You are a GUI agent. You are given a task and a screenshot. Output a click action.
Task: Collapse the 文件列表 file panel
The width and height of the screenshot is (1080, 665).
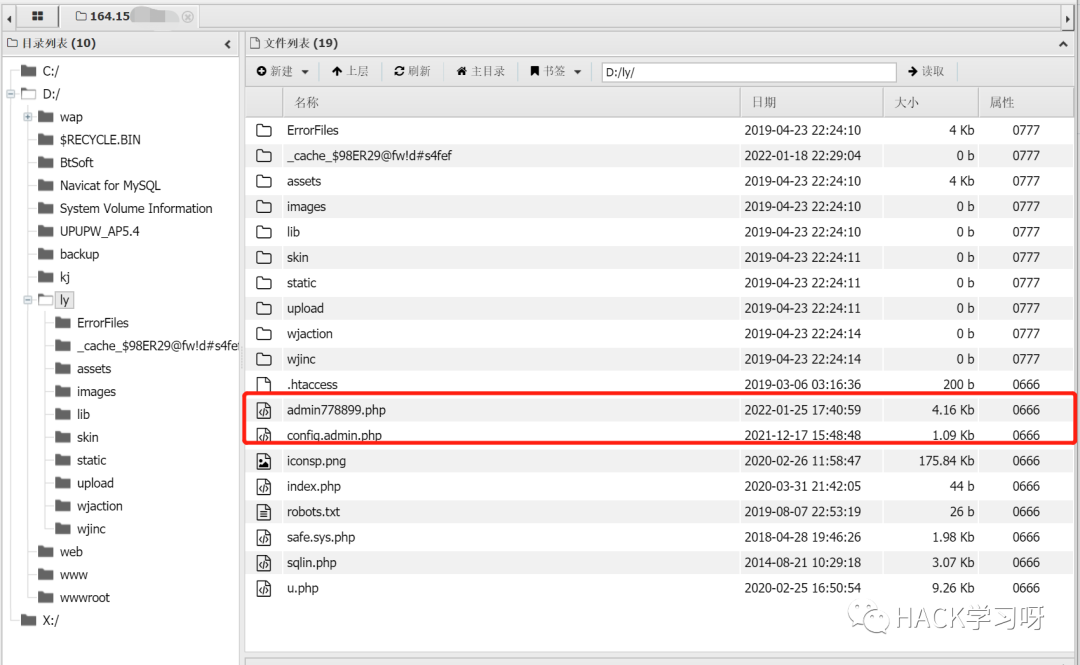[x=1063, y=44]
